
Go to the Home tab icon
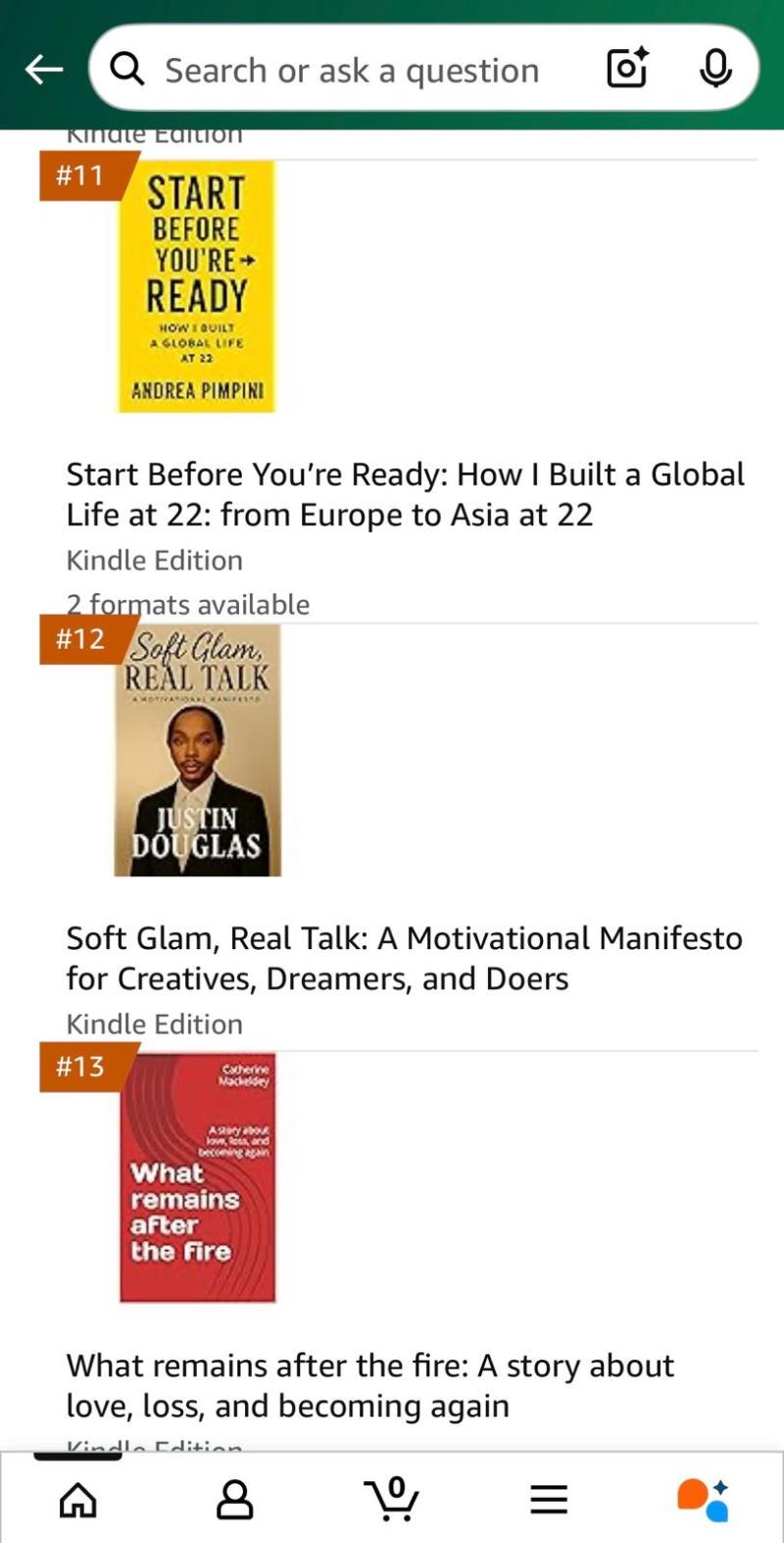click(78, 1499)
